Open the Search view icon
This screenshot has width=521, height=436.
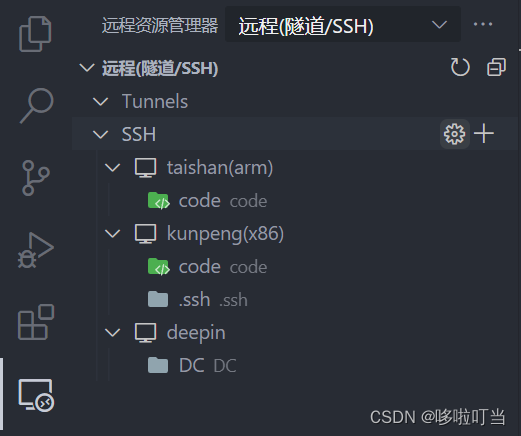click(x=37, y=106)
